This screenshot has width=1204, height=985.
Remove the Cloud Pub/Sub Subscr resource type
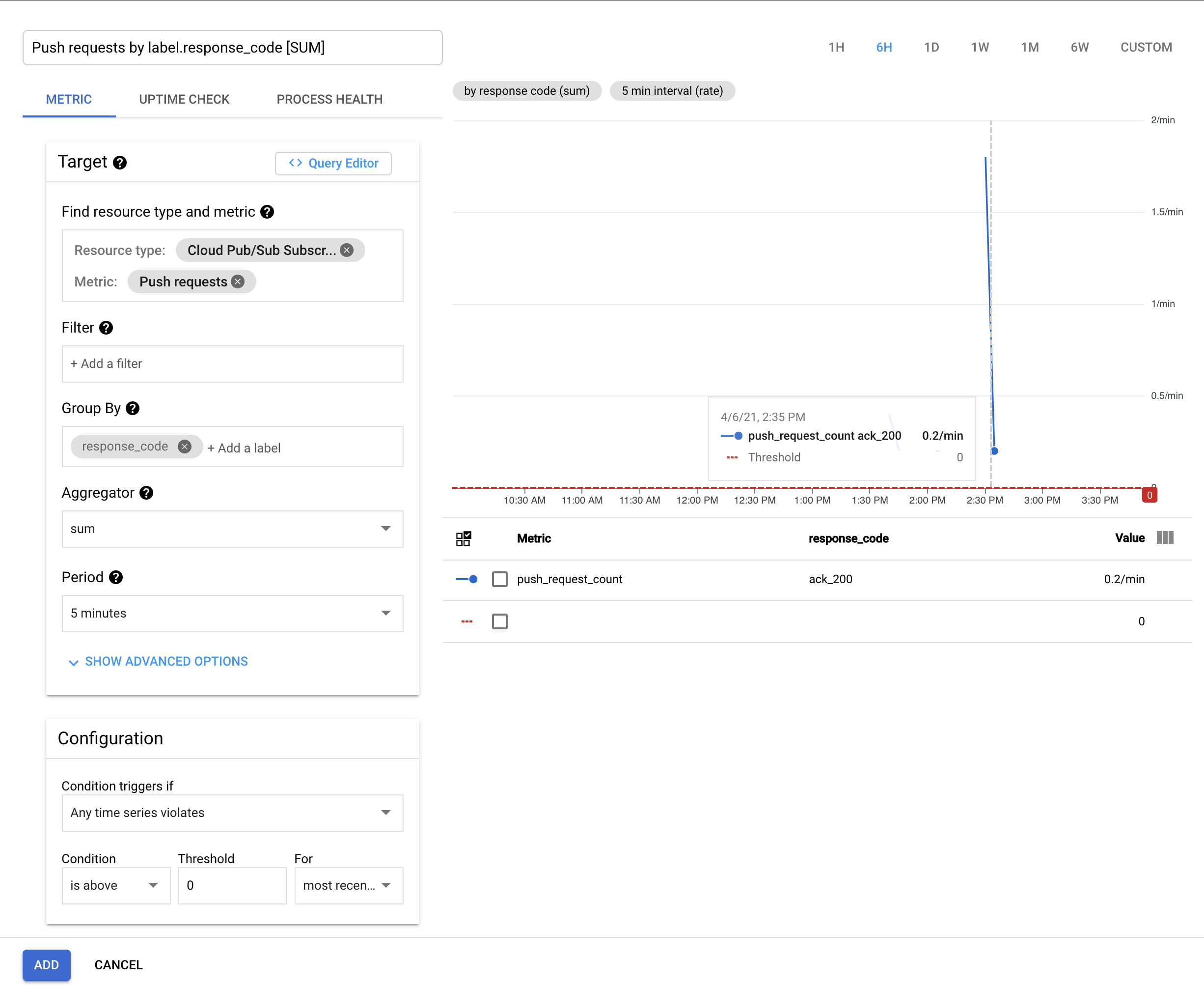348,250
